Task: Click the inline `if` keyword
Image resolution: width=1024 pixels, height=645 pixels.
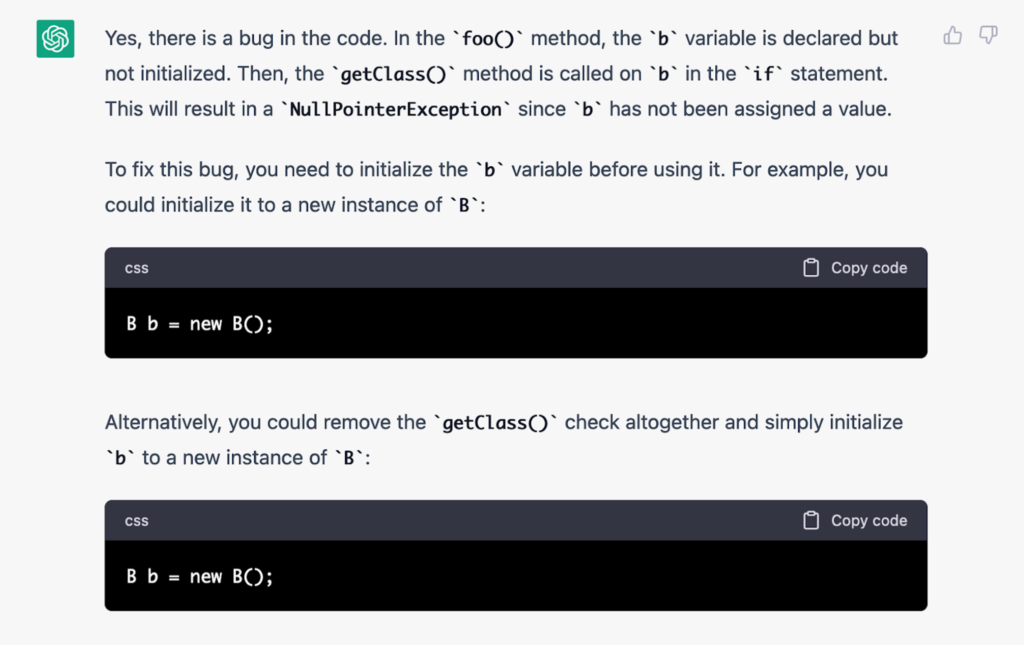Action: [x=763, y=74]
